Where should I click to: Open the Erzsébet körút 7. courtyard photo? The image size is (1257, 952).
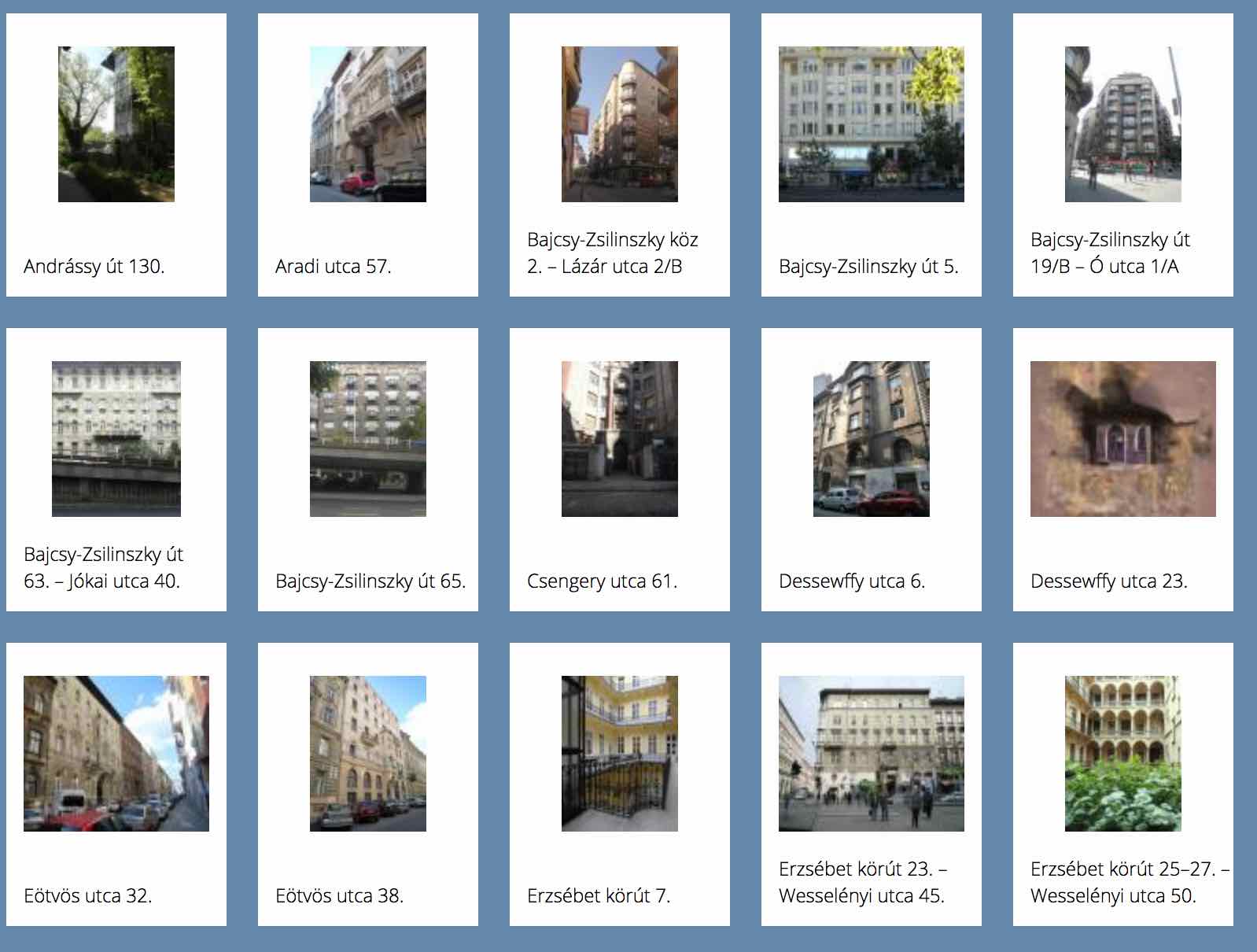tap(620, 754)
